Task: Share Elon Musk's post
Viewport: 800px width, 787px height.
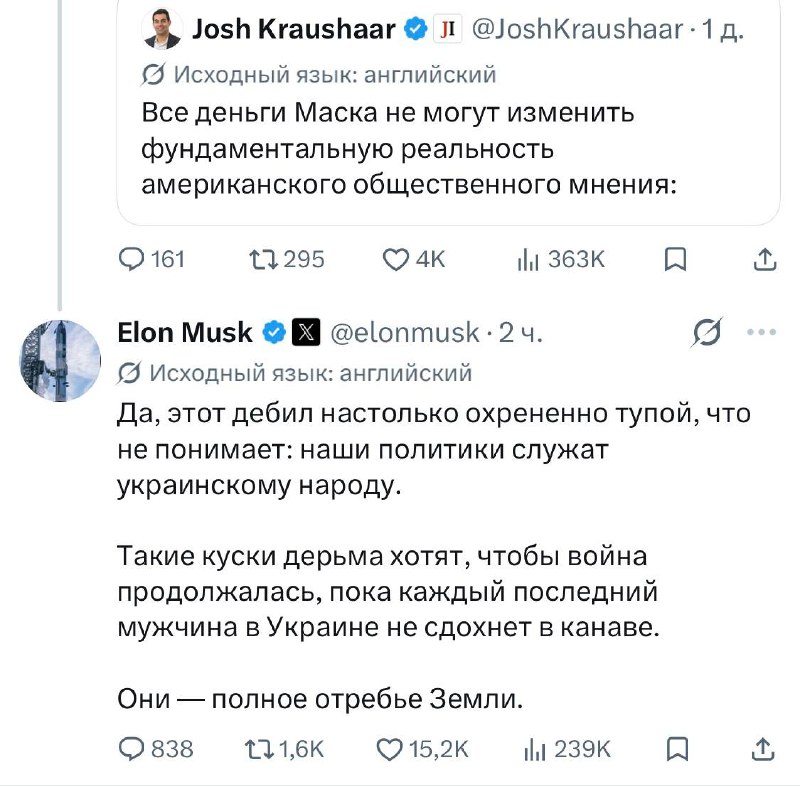Action: 763,749
